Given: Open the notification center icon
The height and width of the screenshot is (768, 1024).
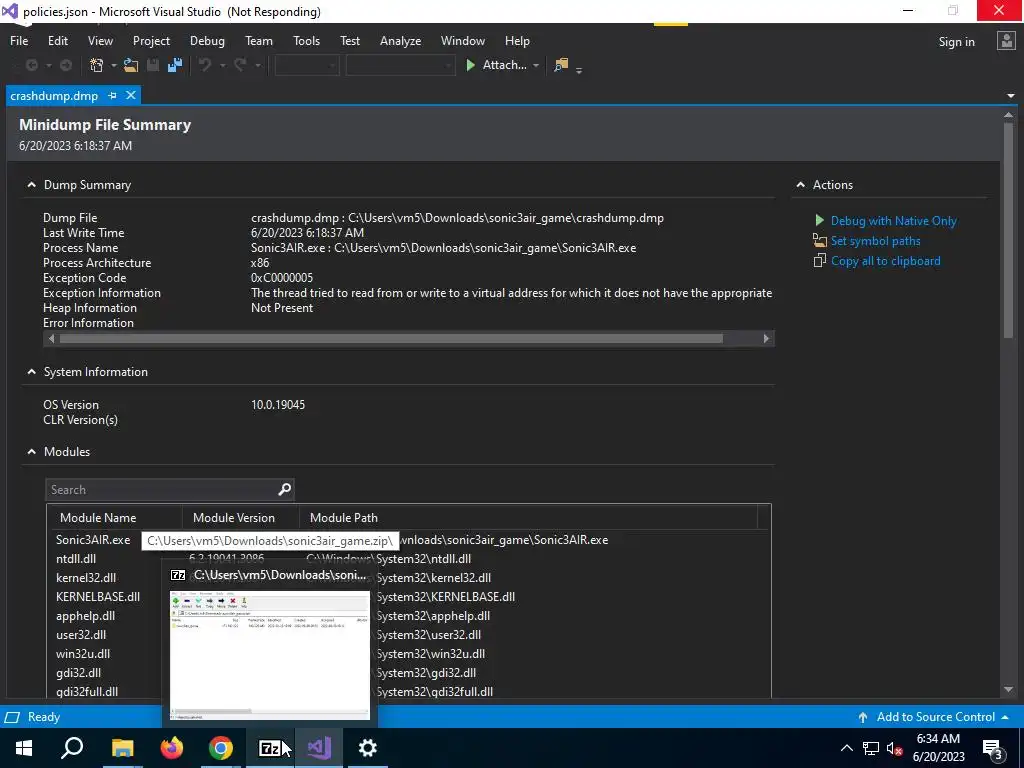Looking at the screenshot, I should coord(993,748).
